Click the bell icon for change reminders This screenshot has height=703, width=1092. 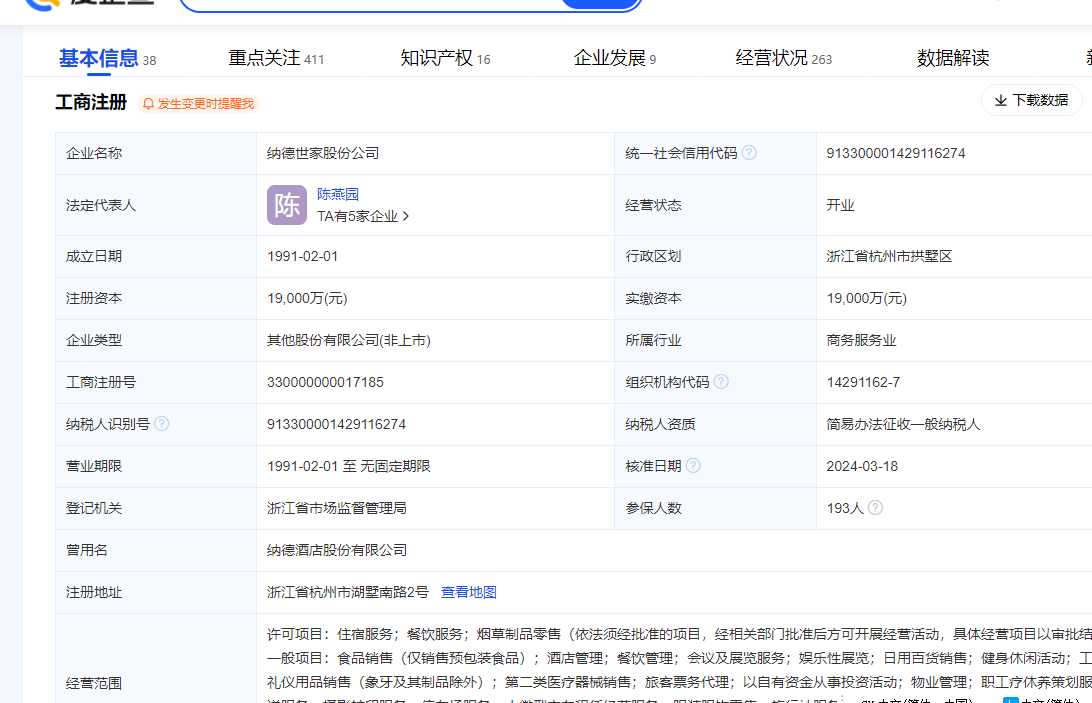tap(148, 104)
